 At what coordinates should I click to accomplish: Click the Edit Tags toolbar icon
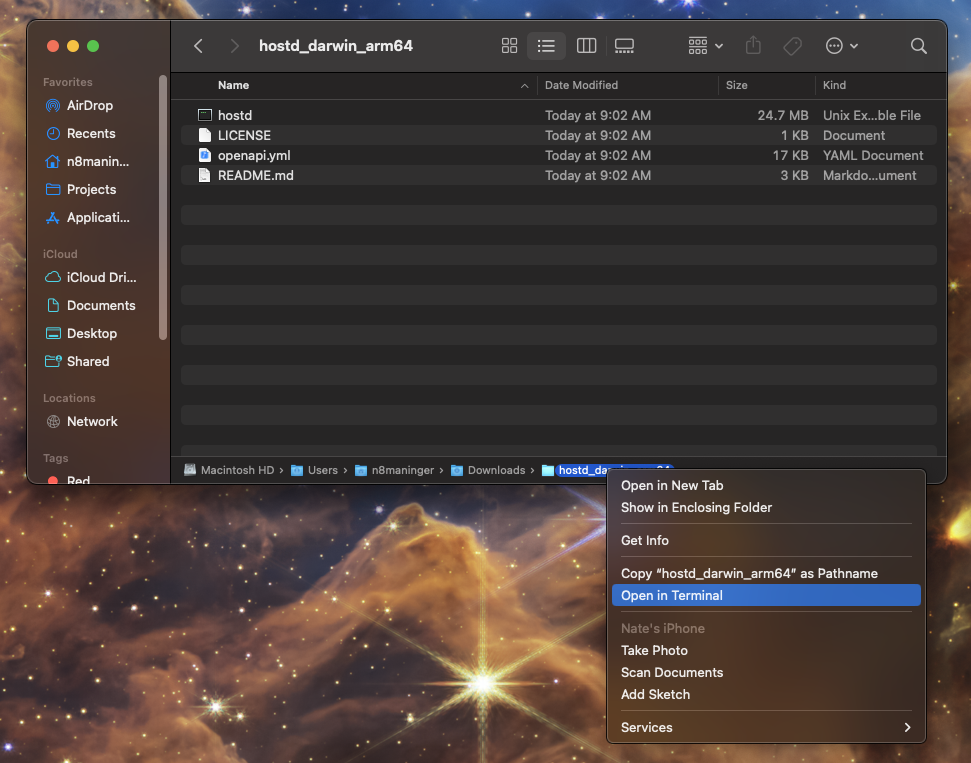click(x=792, y=46)
